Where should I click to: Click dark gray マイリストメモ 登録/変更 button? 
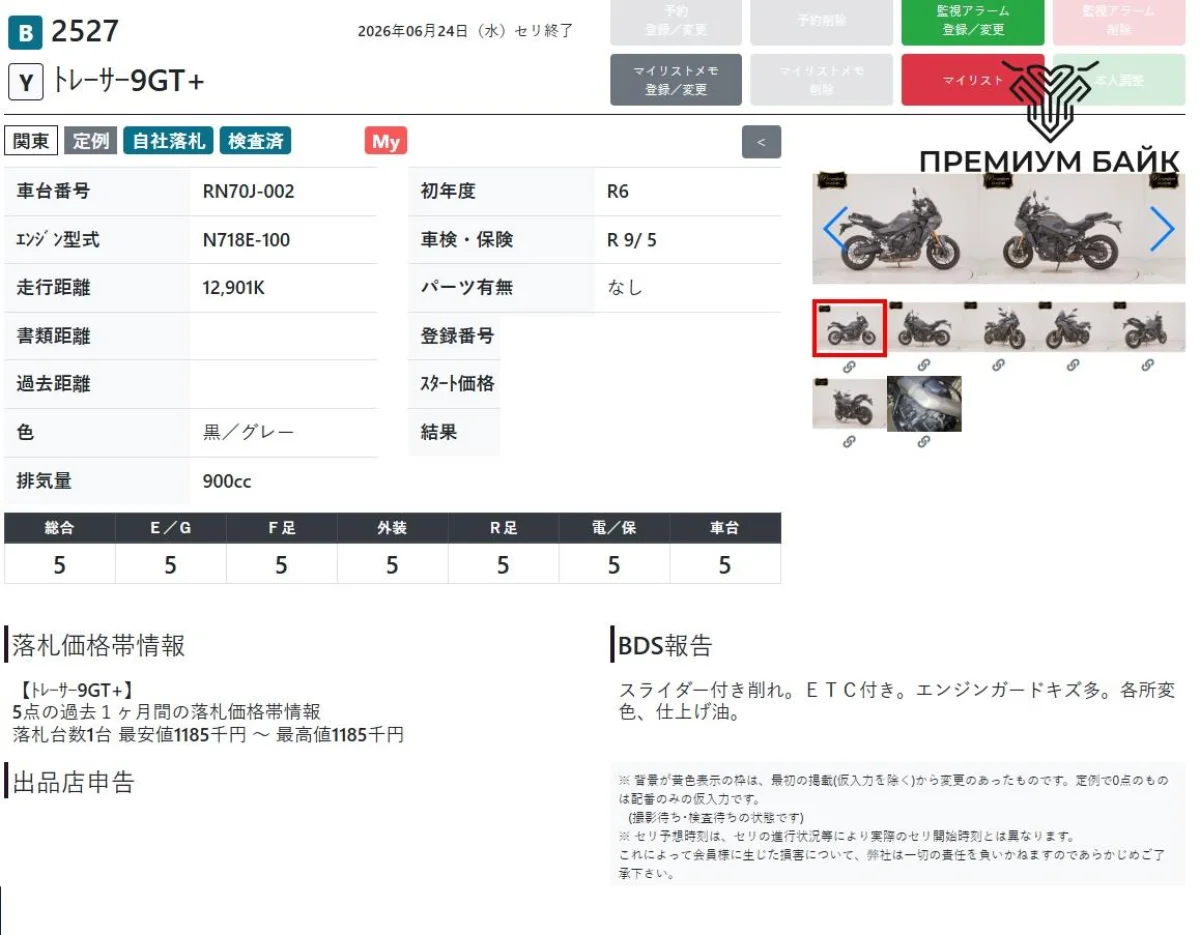click(676, 80)
